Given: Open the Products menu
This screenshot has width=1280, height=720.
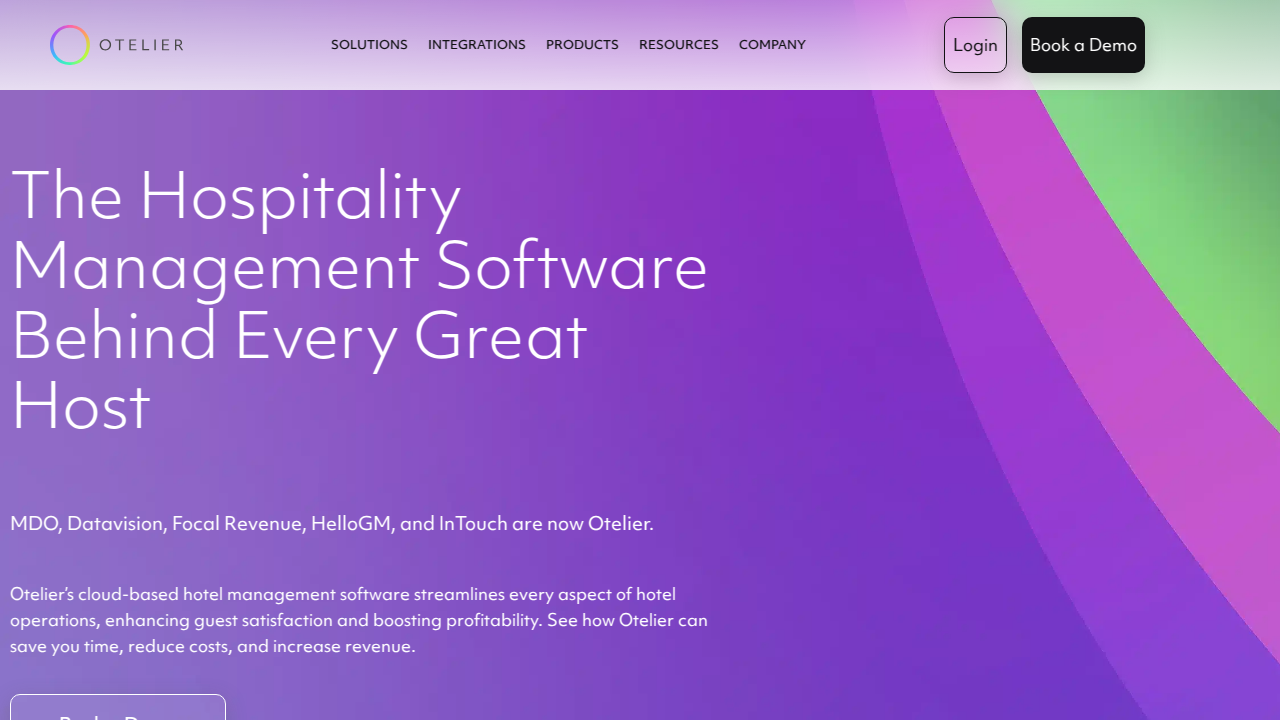Looking at the screenshot, I should pos(582,45).
